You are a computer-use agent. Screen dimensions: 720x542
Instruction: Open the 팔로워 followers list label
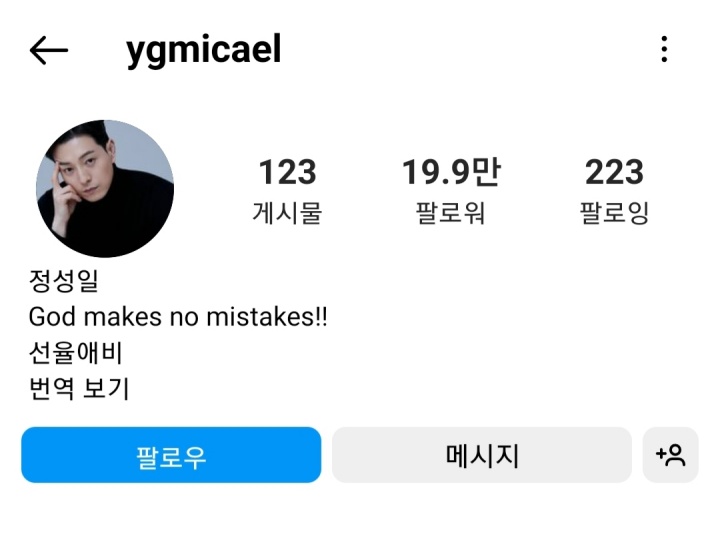[x=450, y=213]
